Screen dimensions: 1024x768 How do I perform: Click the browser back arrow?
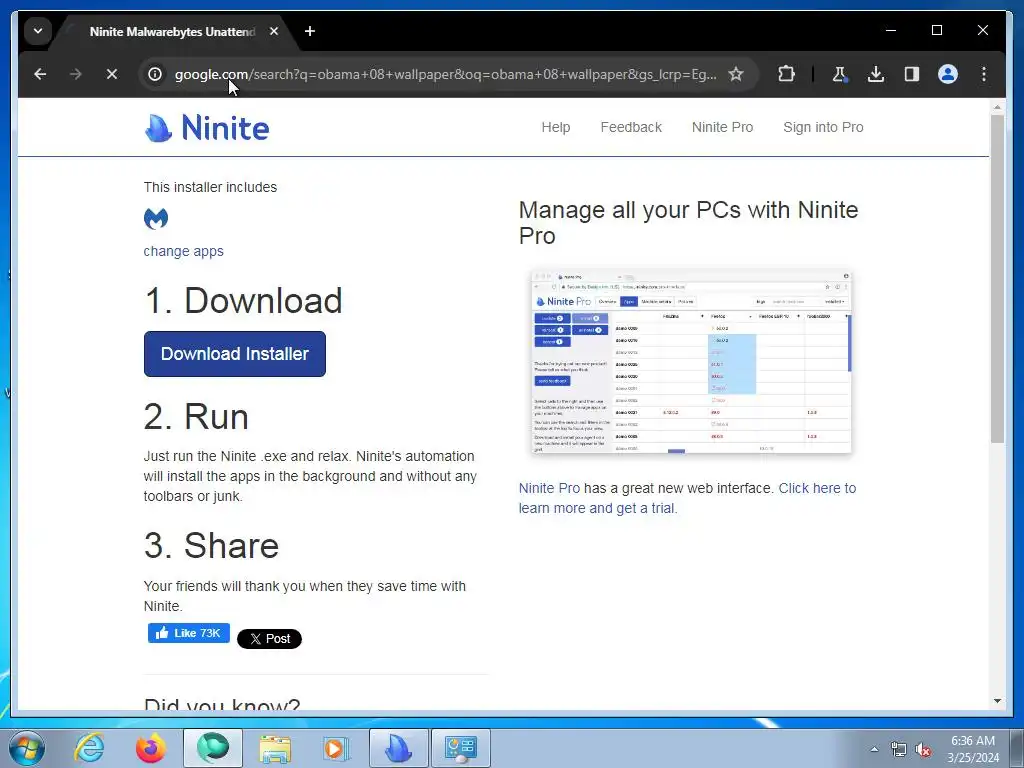click(40, 74)
